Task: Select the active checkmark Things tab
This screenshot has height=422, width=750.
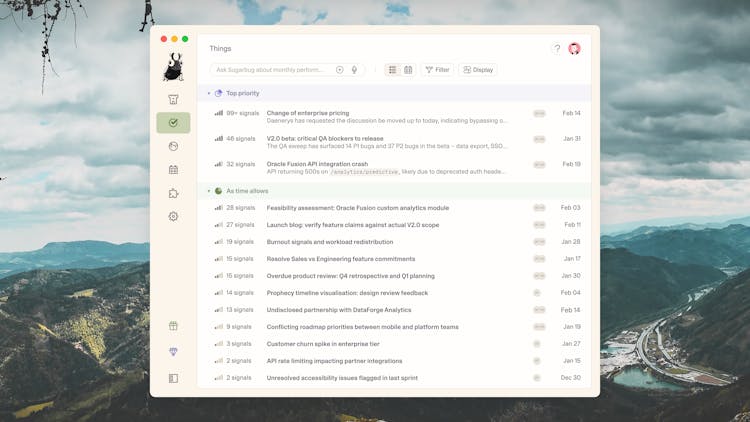Action: coord(173,123)
